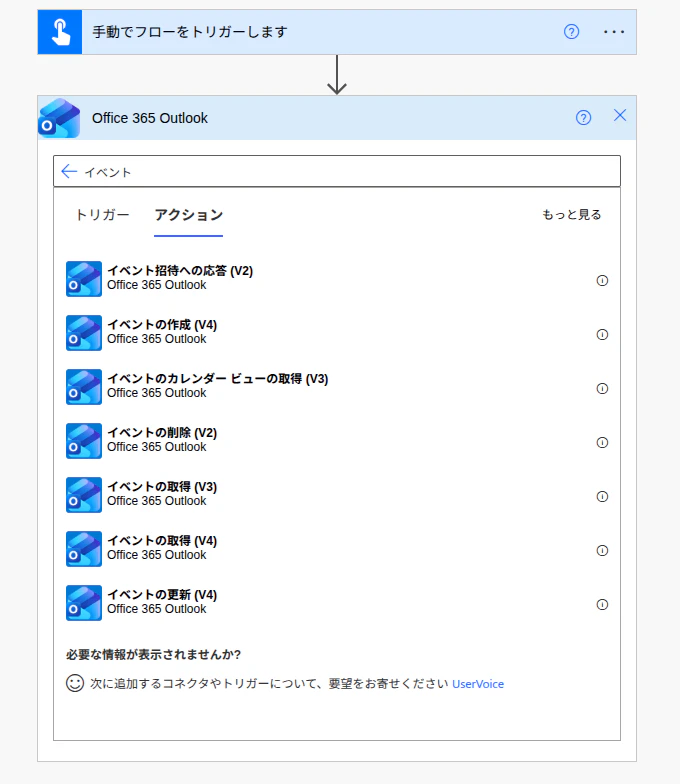Image resolution: width=680 pixels, height=784 pixels.
Task: Select action イベント招待への応答 (V2)
Action: pos(337,278)
